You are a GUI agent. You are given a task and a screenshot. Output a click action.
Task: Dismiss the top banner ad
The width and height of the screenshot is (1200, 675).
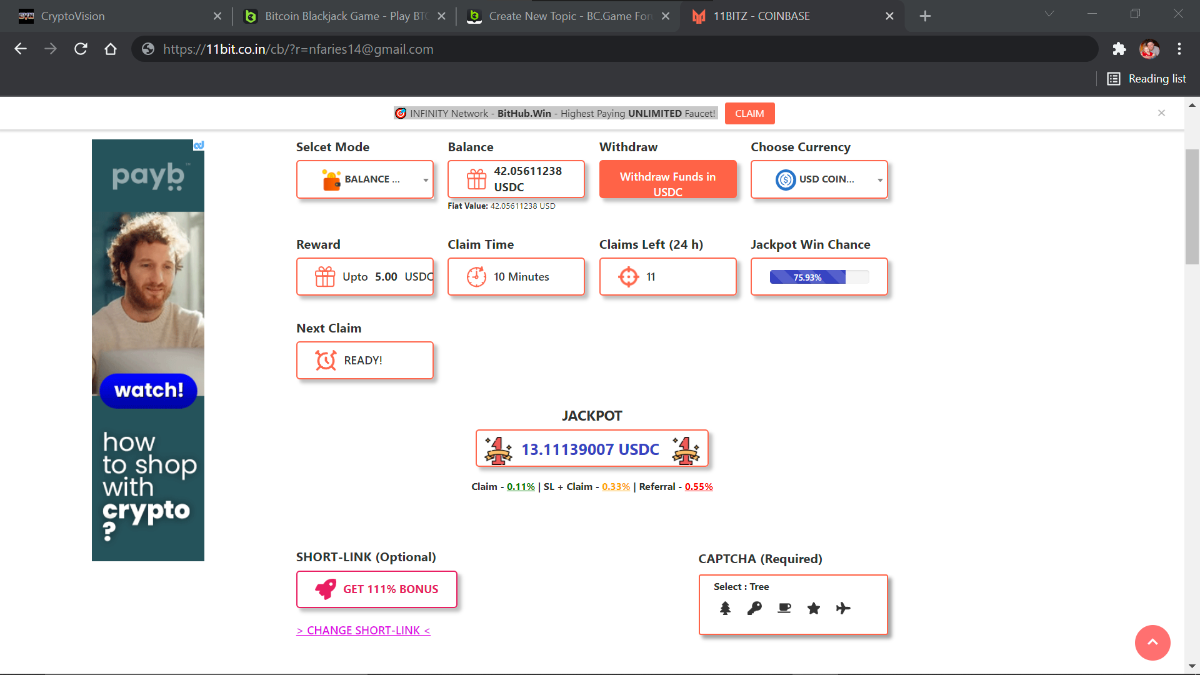1161,113
